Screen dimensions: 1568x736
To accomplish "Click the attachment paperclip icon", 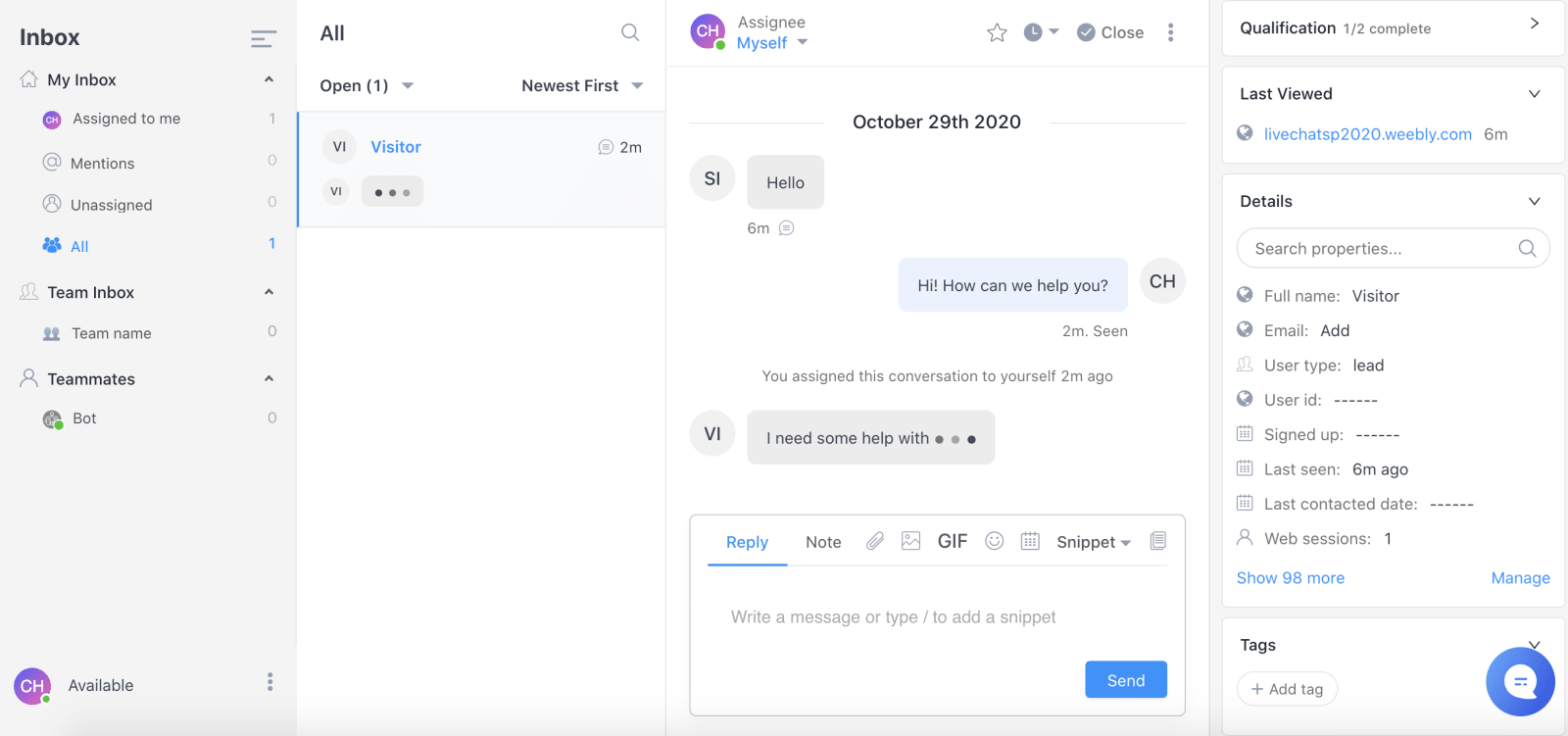I will click(875, 541).
